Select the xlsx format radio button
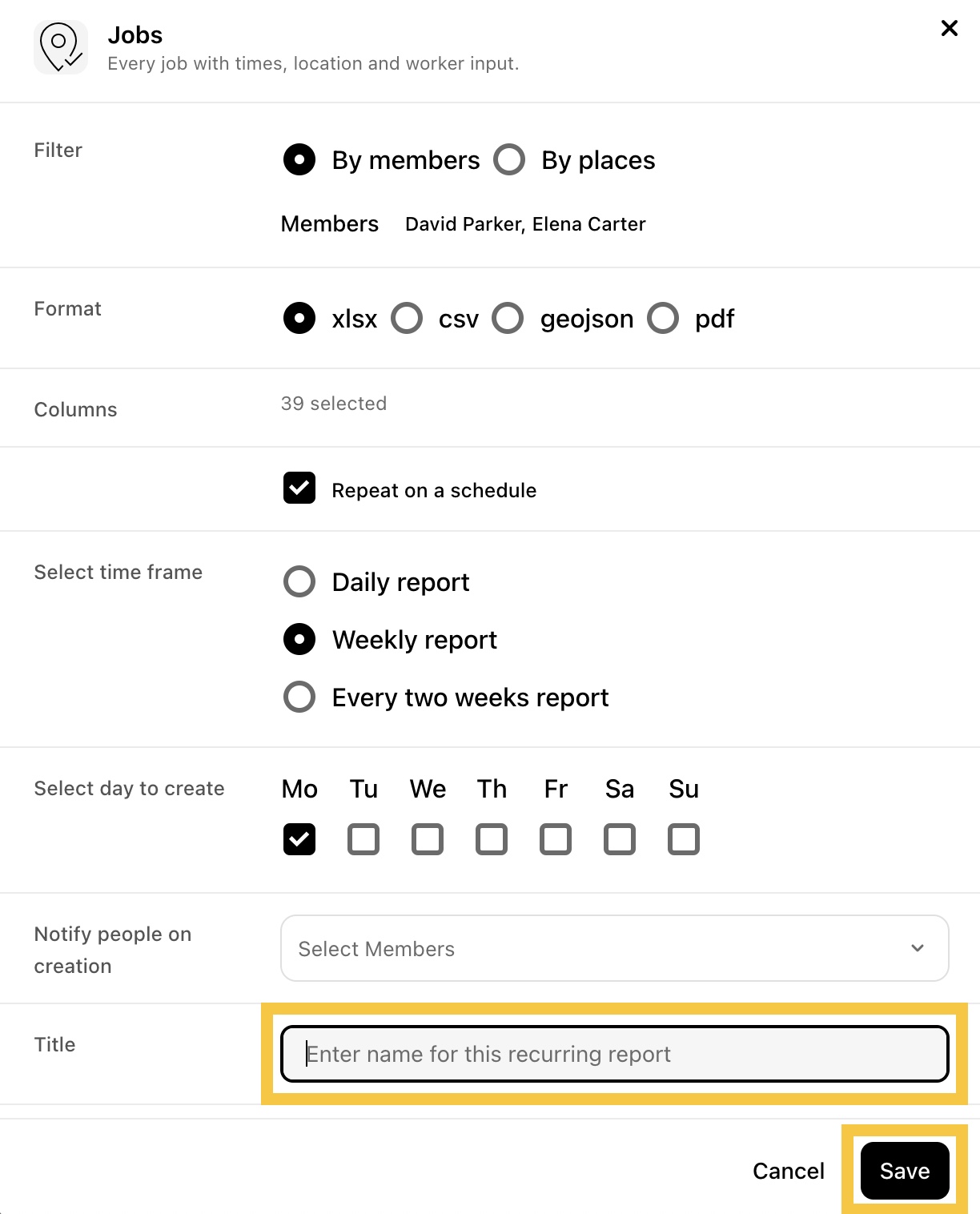This screenshot has width=980, height=1214. point(299,318)
